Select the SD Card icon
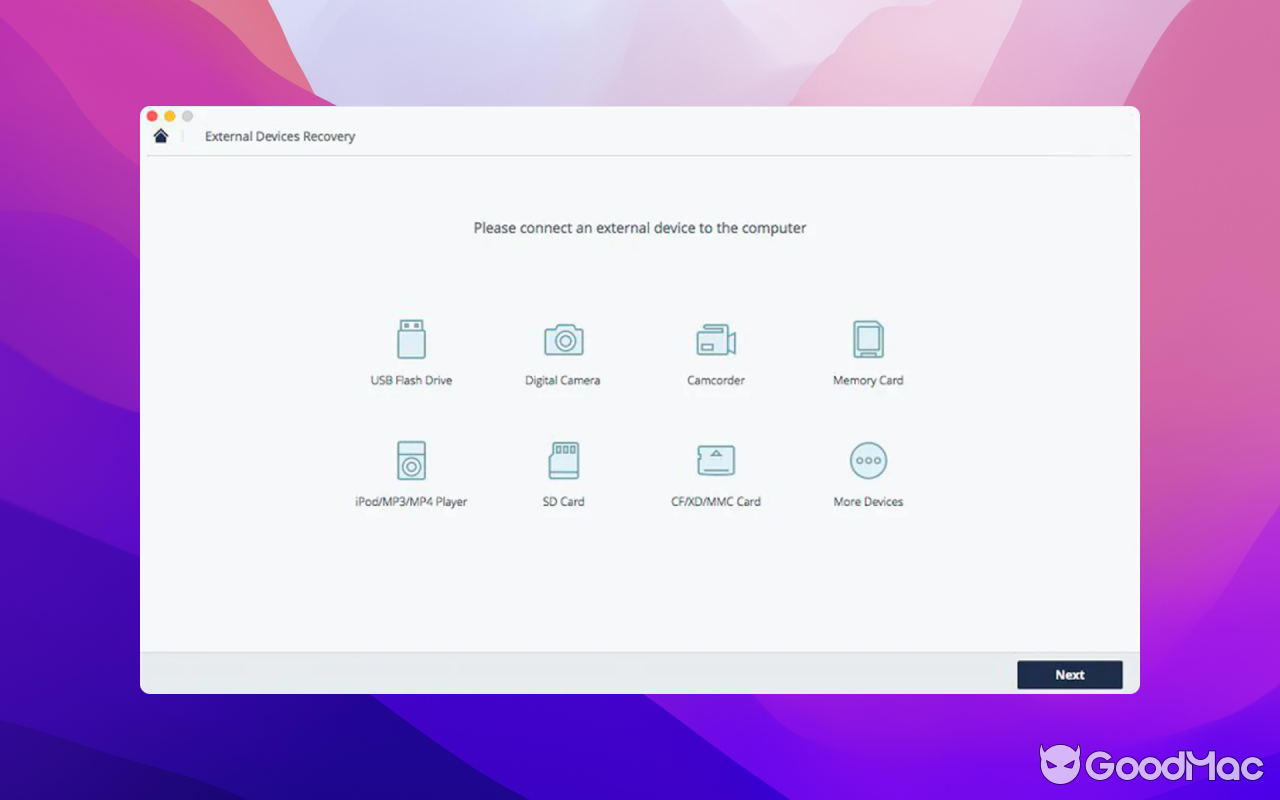This screenshot has height=800, width=1280. tap(563, 460)
